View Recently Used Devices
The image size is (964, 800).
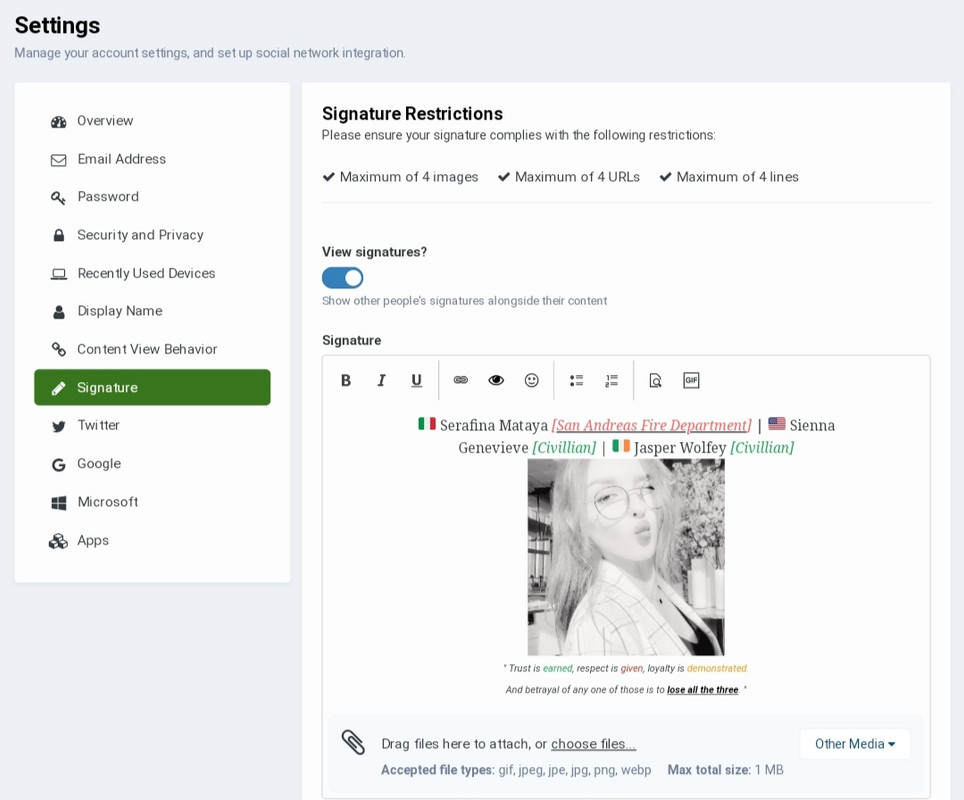[x=152, y=273]
